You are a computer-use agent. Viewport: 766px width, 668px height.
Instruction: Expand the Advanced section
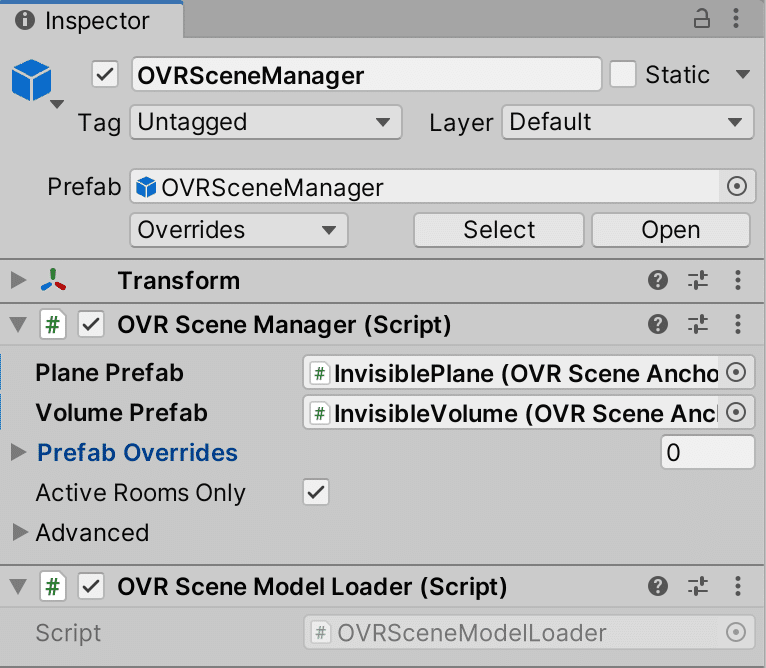(x=20, y=533)
